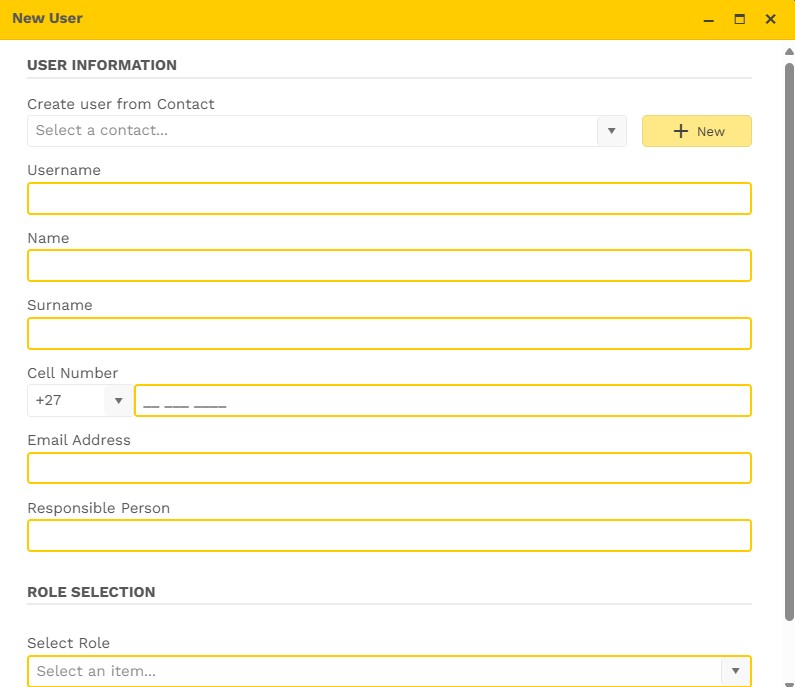Click the vertical scrollbar thumb
795x687 pixels.
789,342
